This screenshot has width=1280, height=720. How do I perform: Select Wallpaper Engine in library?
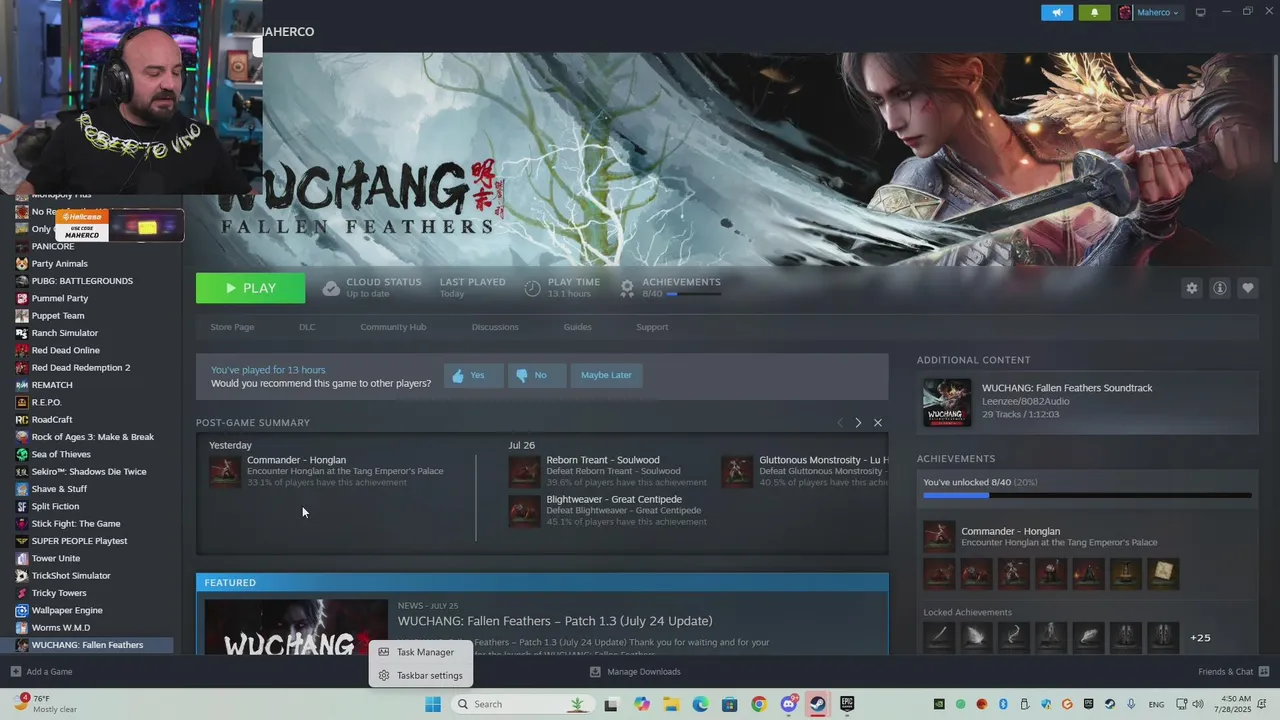(x=67, y=610)
